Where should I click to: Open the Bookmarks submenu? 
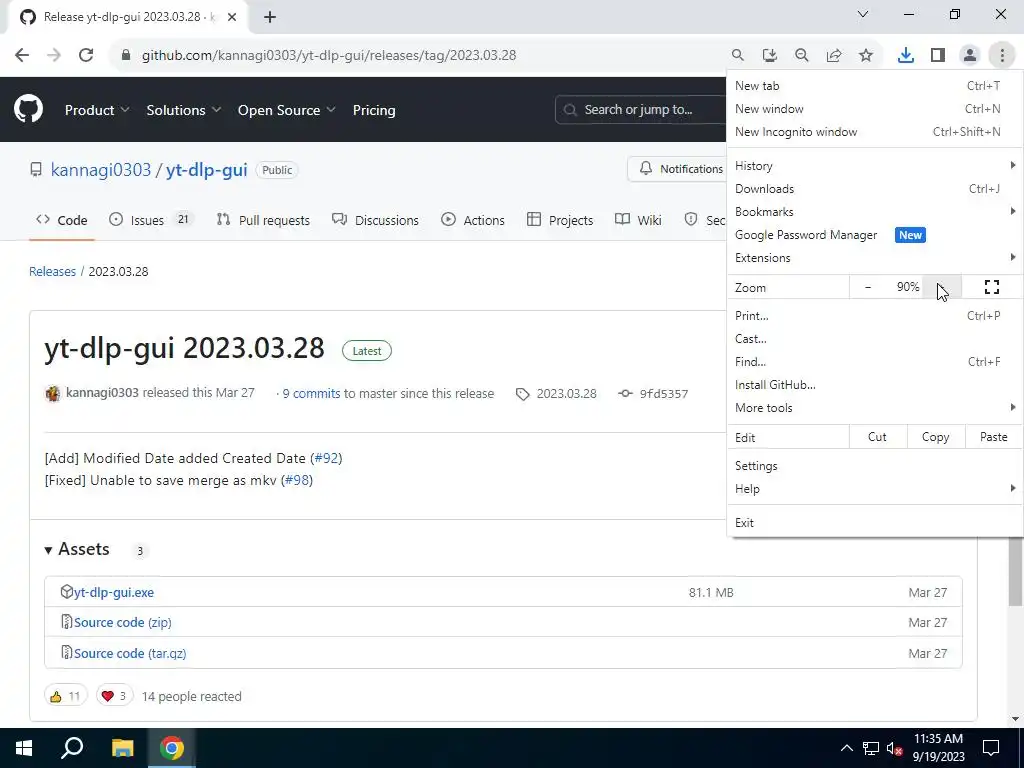(x=873, y=212)
